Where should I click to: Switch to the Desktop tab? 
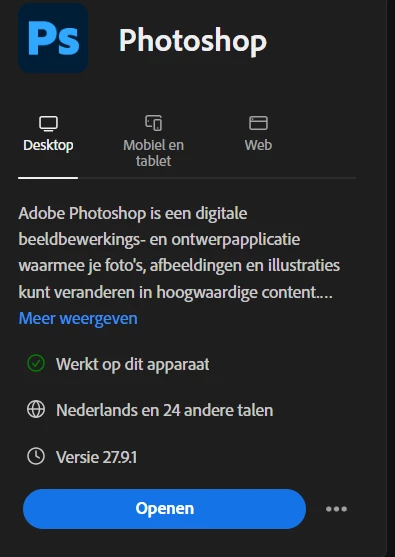point(48,145)
